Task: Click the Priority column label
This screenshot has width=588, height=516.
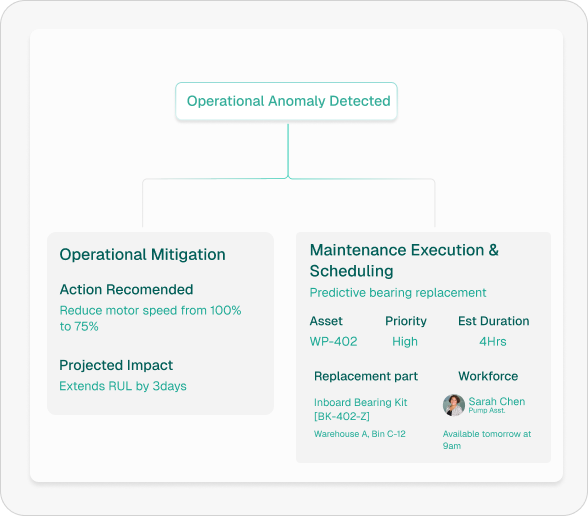Action: [406, 321]
